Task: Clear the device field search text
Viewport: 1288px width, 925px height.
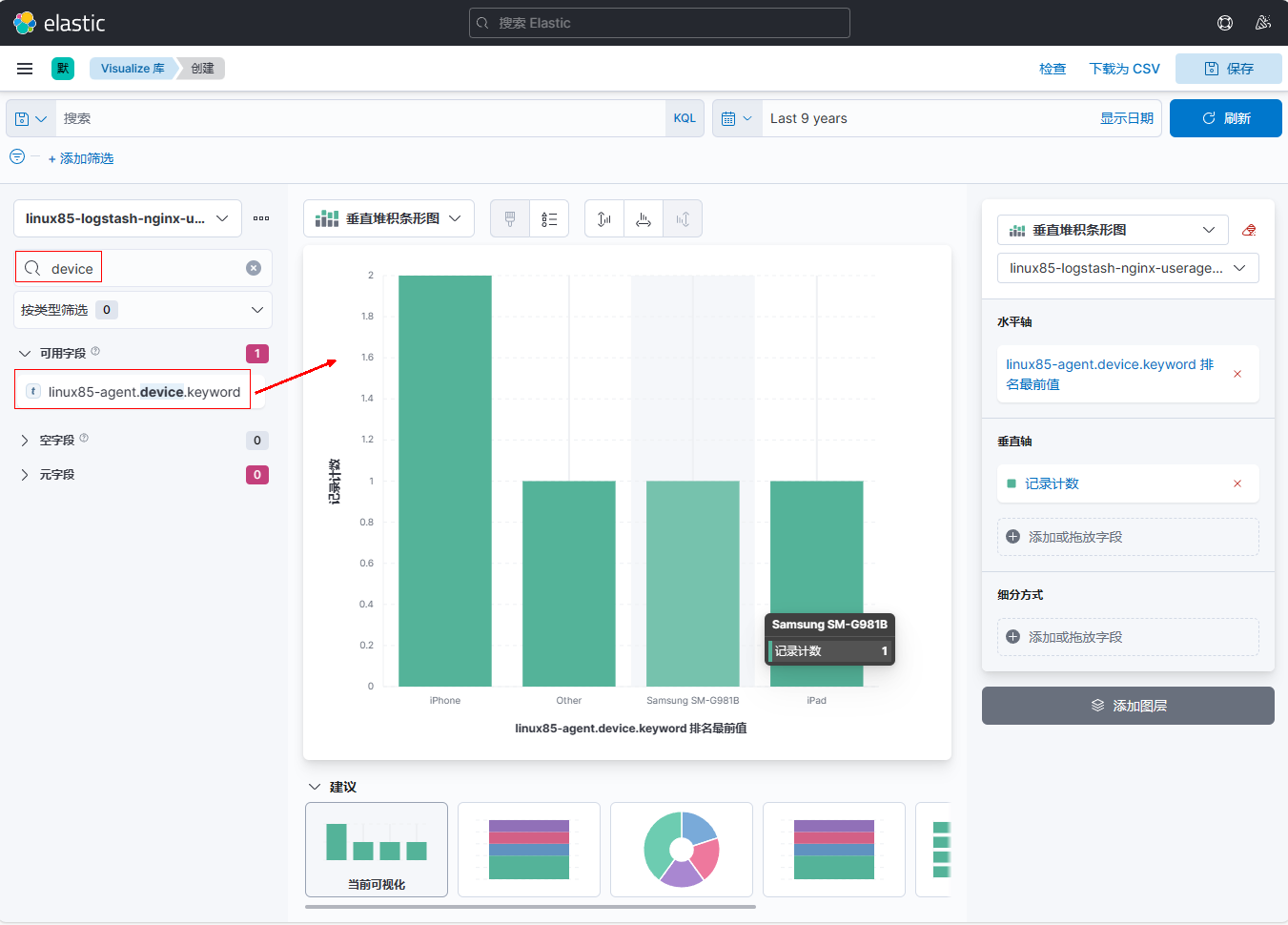Action: click(254, 268)
